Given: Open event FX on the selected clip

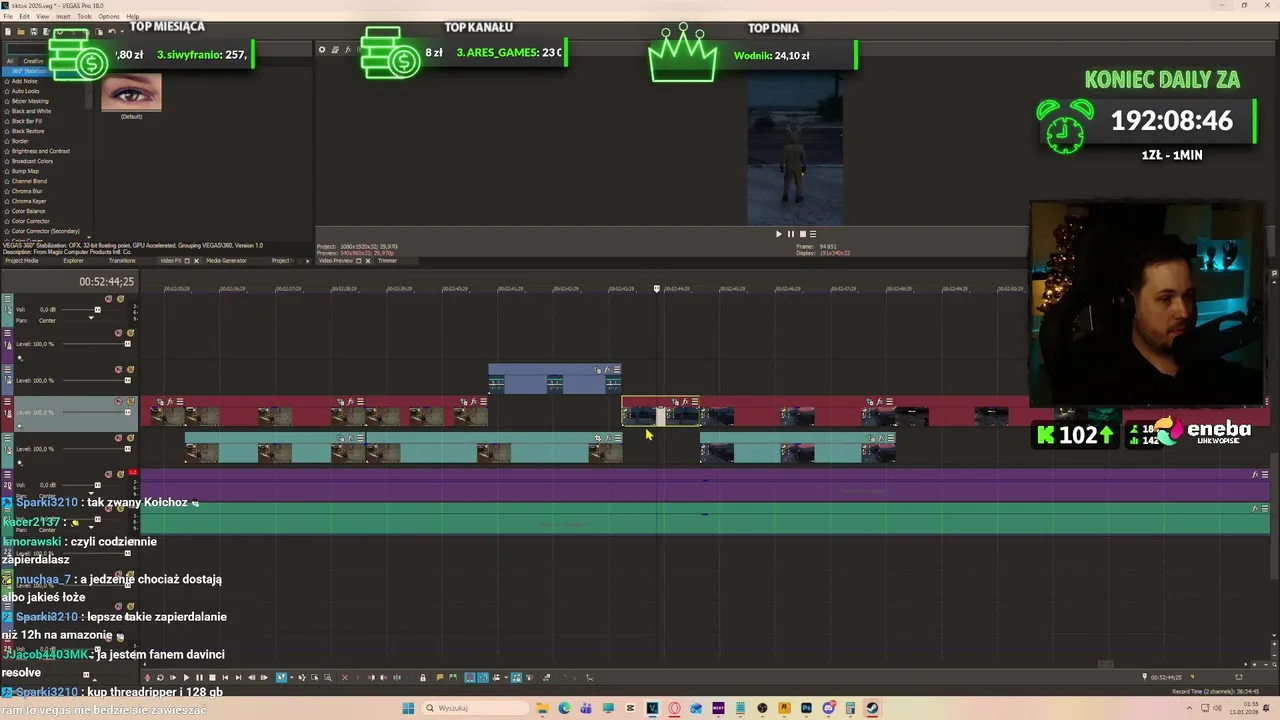Looking at the screenshot, I should 685,401.
